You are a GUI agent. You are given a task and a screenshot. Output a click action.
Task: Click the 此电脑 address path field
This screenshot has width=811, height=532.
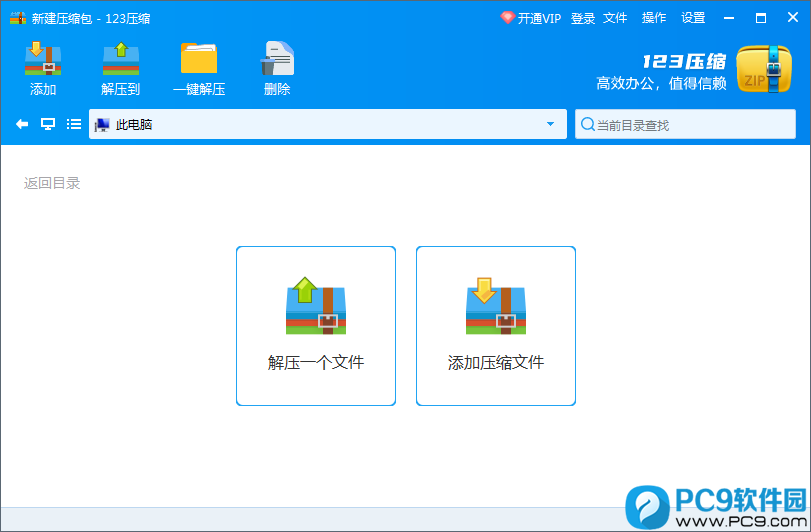[328, 124]
